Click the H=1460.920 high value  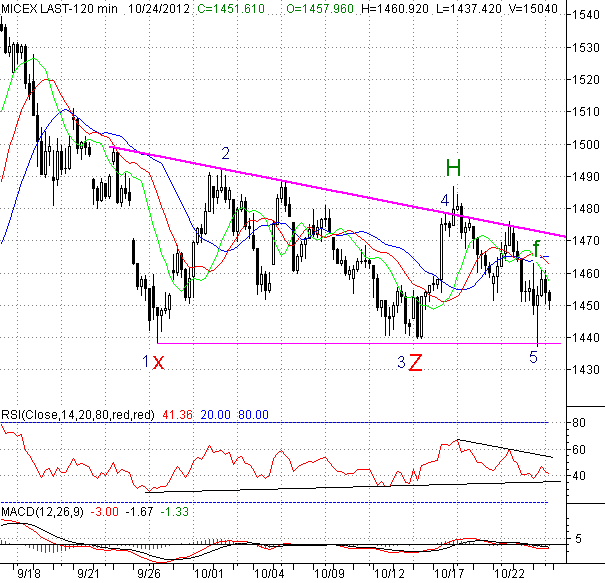point(395,8)
